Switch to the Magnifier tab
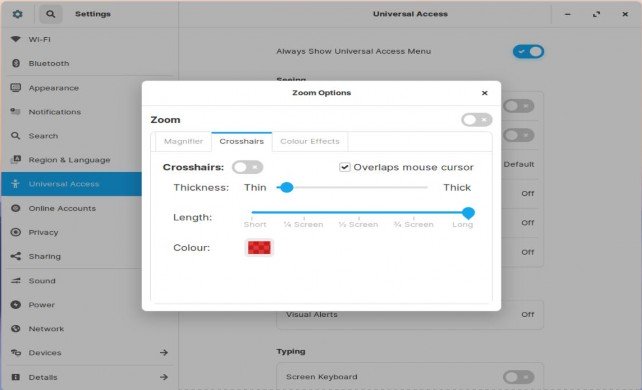Viewport: 642px width, 390px height. 183,142
